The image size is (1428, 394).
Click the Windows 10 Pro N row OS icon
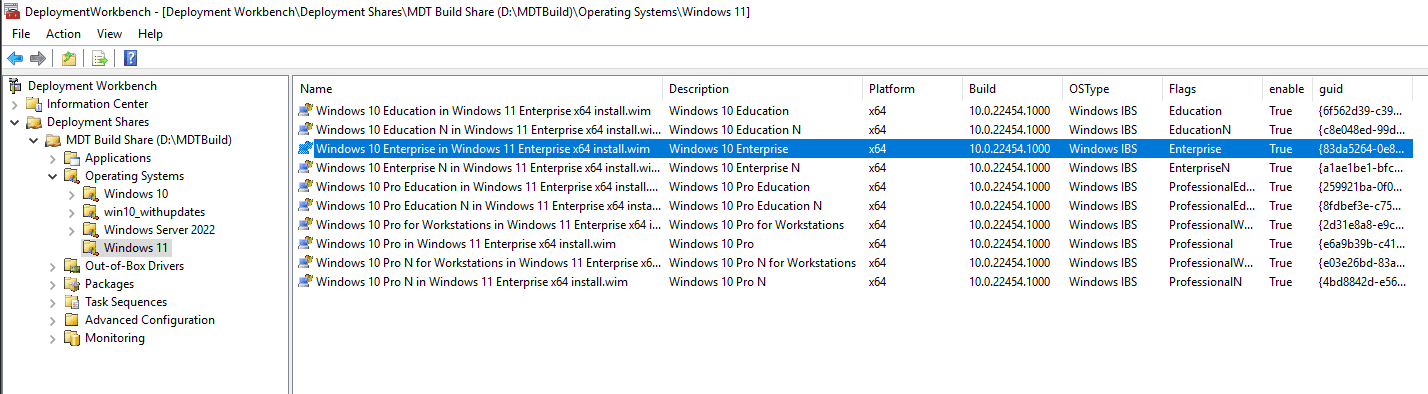pos(306,282)
